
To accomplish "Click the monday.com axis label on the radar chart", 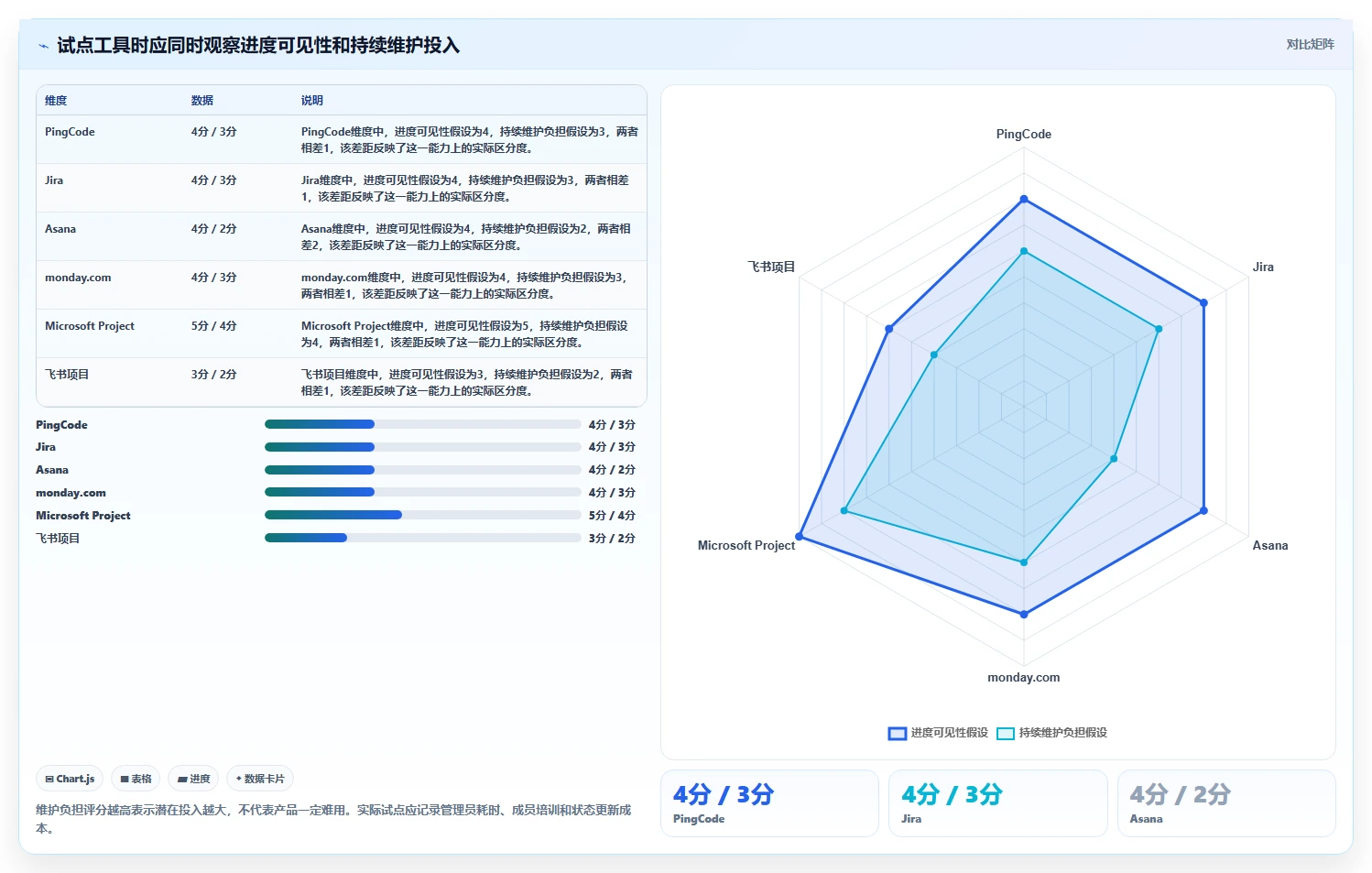I will (x=1024, y=677).
